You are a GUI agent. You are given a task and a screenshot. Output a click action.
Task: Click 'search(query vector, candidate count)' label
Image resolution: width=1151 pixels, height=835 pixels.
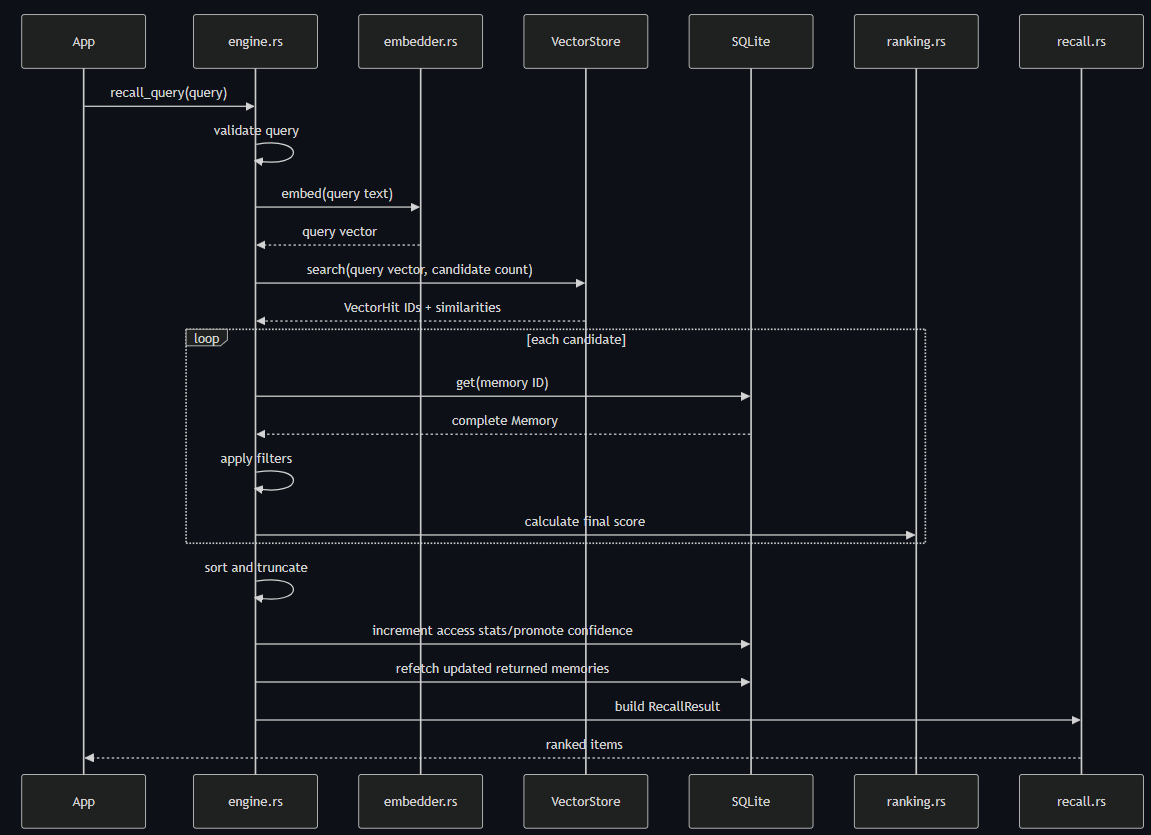pyautogui.click(x=419, y=269)
